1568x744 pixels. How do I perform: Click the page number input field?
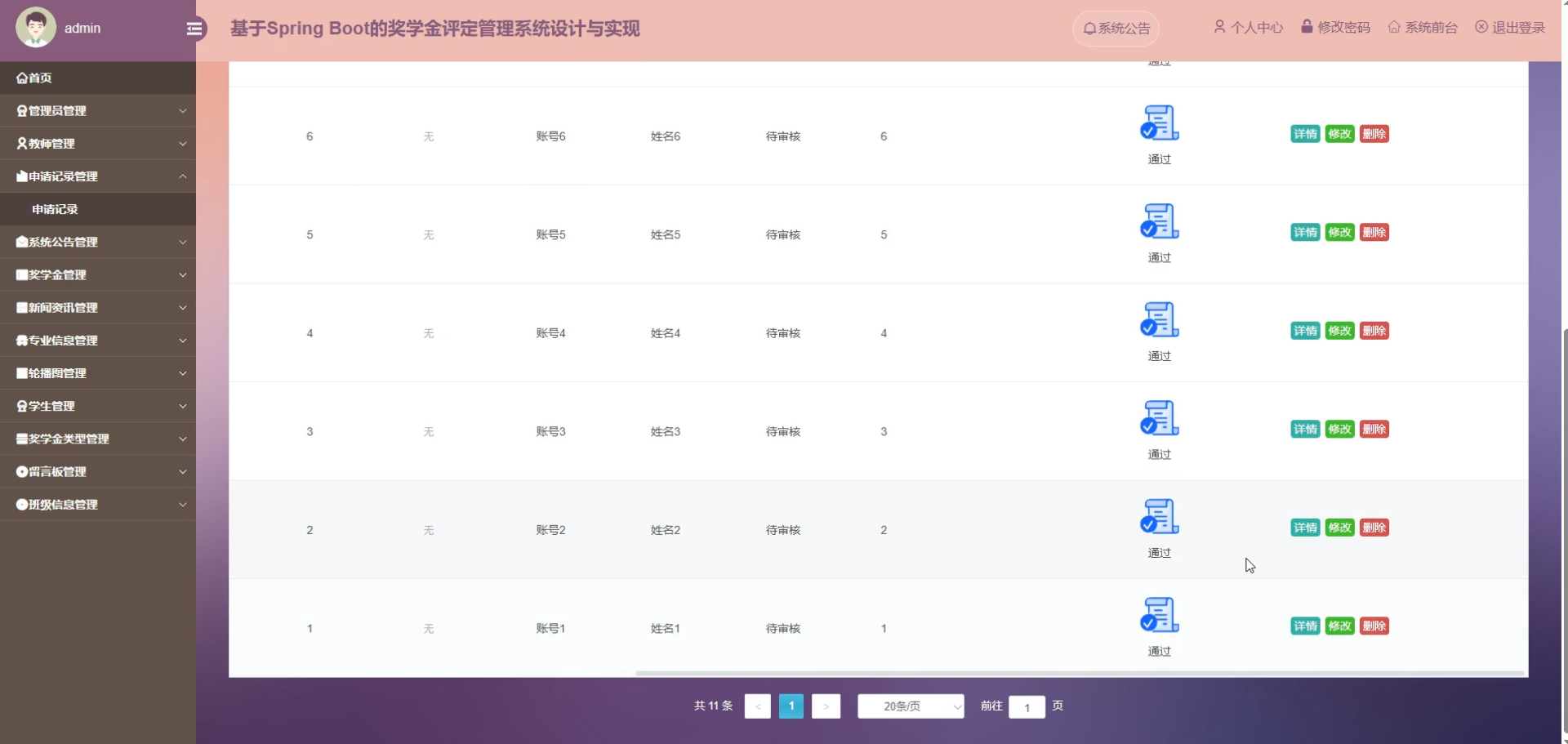[1026, 706]
